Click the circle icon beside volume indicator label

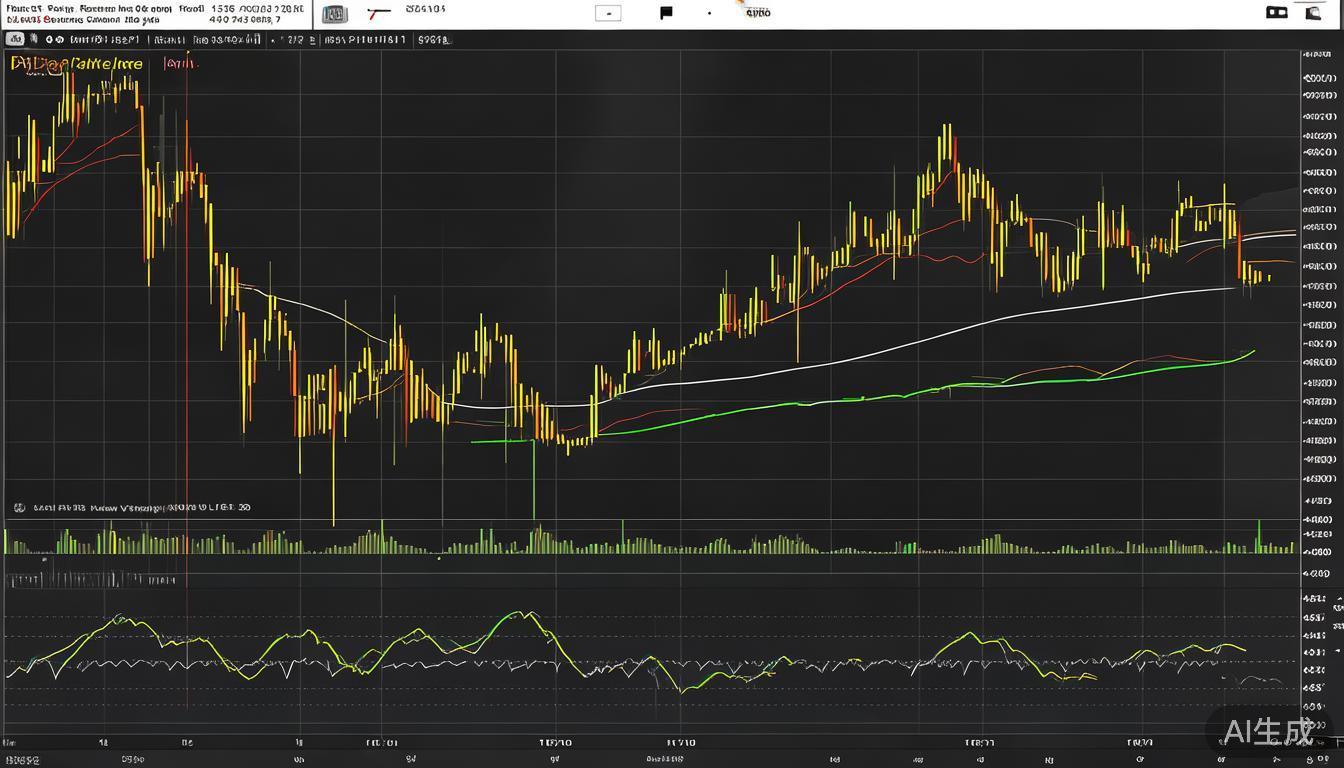click(19, 507)
